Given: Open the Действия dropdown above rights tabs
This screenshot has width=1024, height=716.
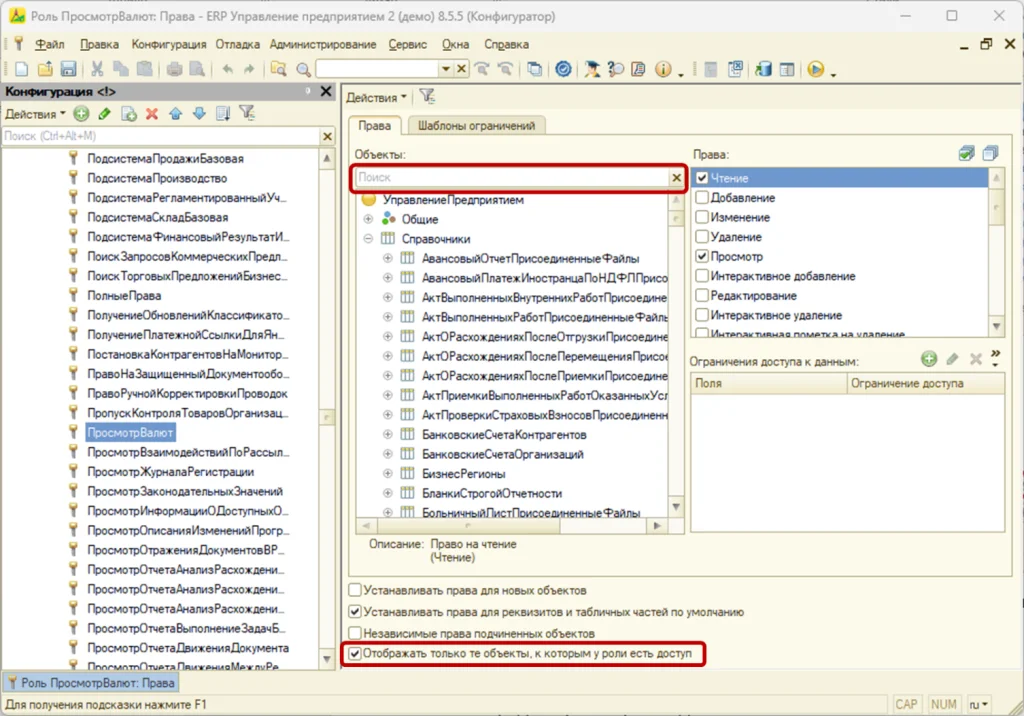Looking at the screenshot, I should [x=376, y=97].
